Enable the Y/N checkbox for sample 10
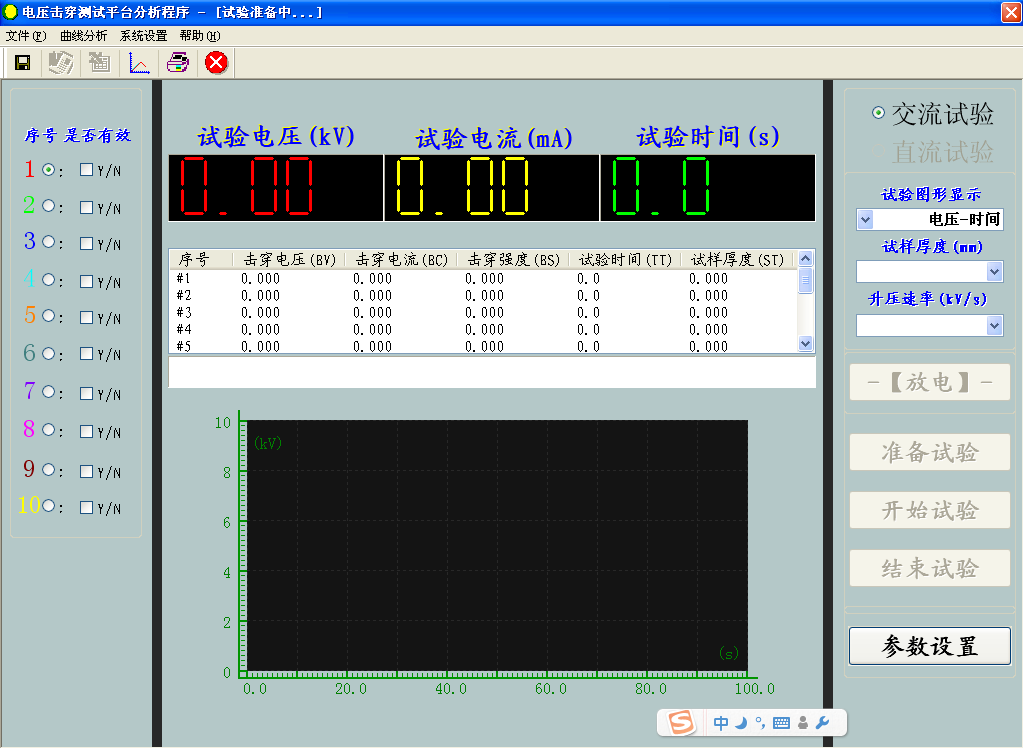This screenshot has height=748, width=1023. point(86,506)
